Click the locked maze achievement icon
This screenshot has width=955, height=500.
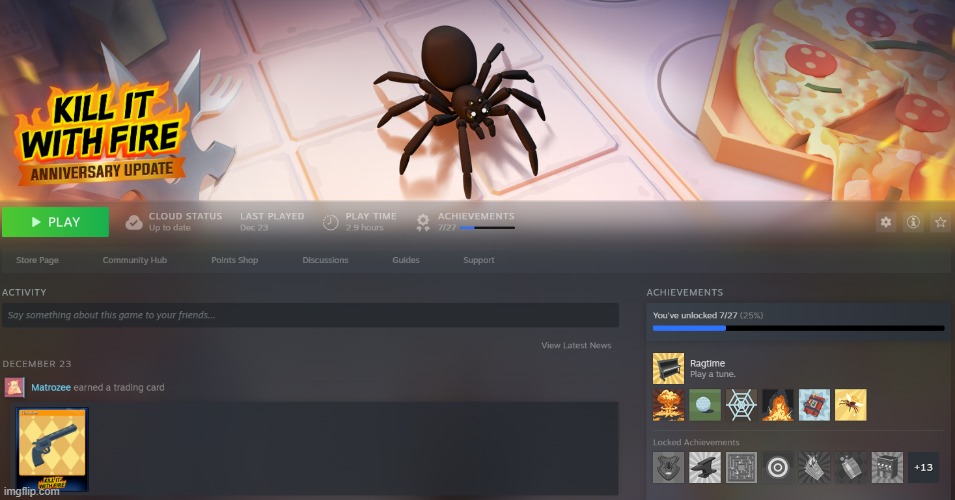(741, 468)
